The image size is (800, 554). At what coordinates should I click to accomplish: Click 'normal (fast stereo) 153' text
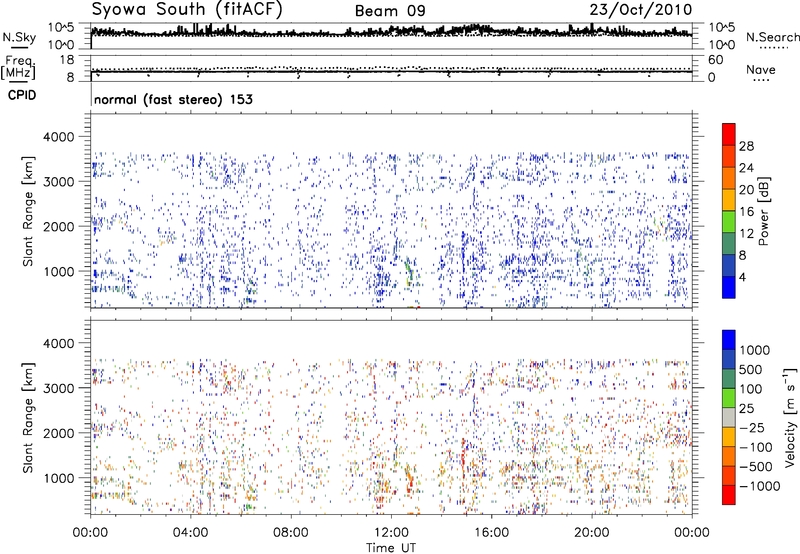pyautogui.click(x=173, y=99)
